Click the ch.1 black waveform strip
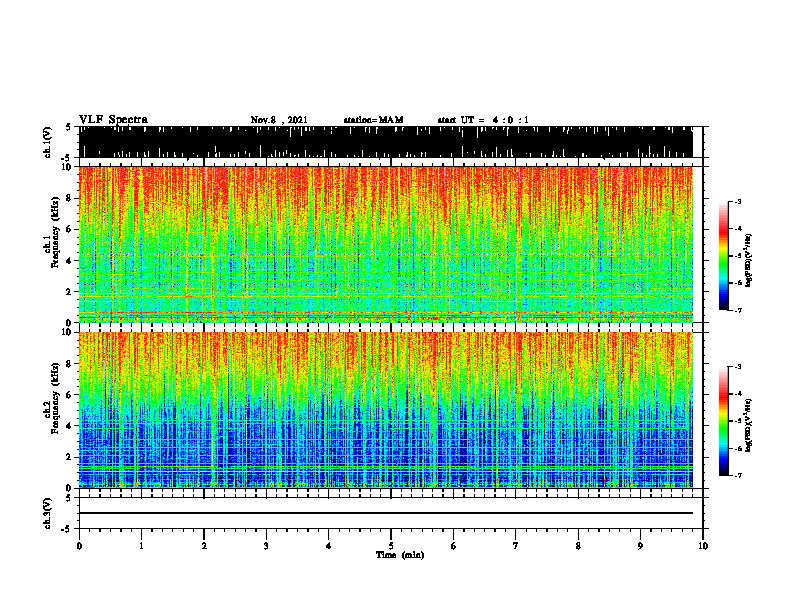The image size is (792, 612). coord(385,142)
